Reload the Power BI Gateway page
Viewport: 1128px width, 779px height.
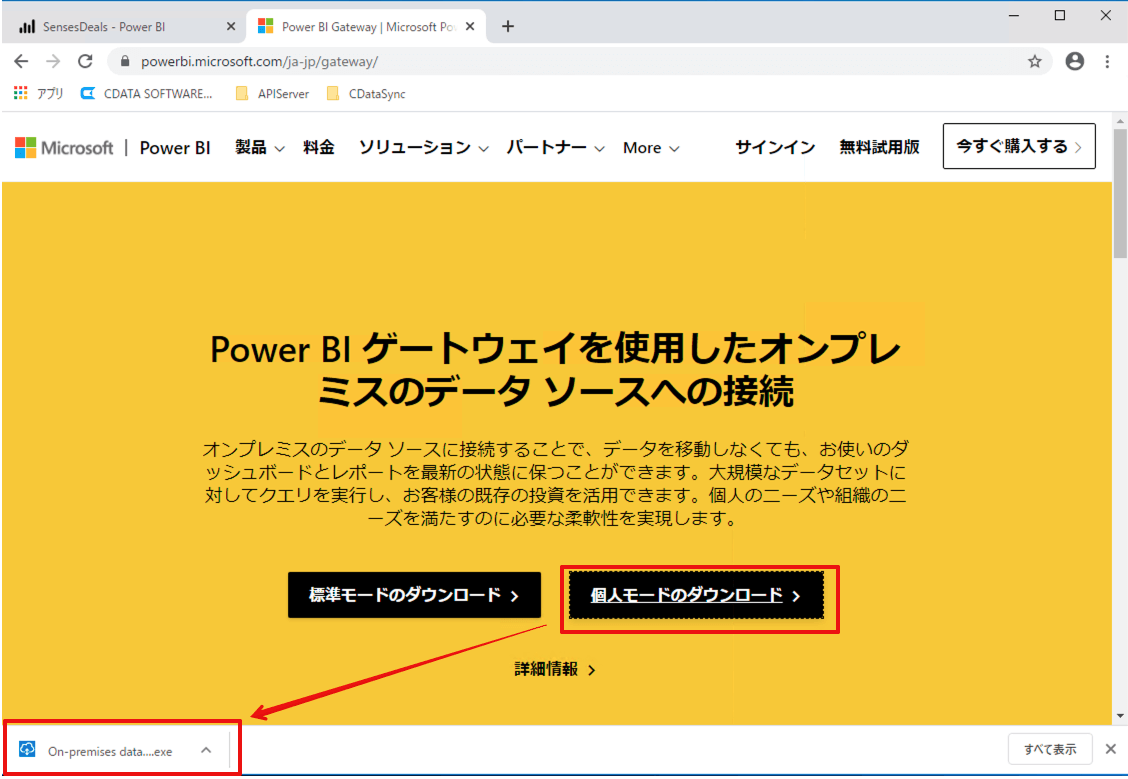[x=85, y=61]
